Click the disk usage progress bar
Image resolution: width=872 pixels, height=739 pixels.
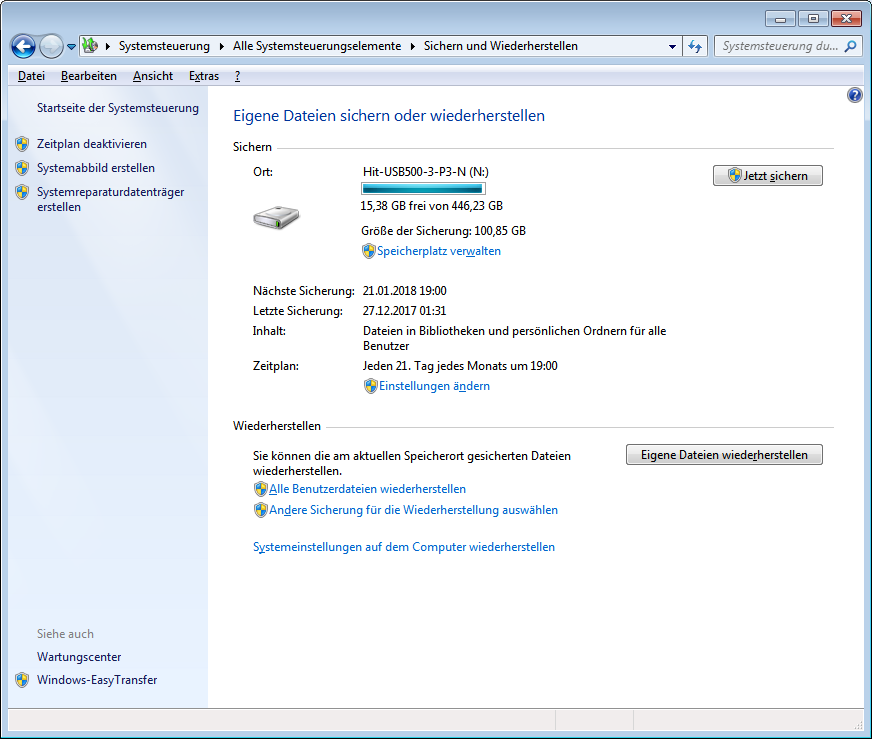tap(422, 188)
